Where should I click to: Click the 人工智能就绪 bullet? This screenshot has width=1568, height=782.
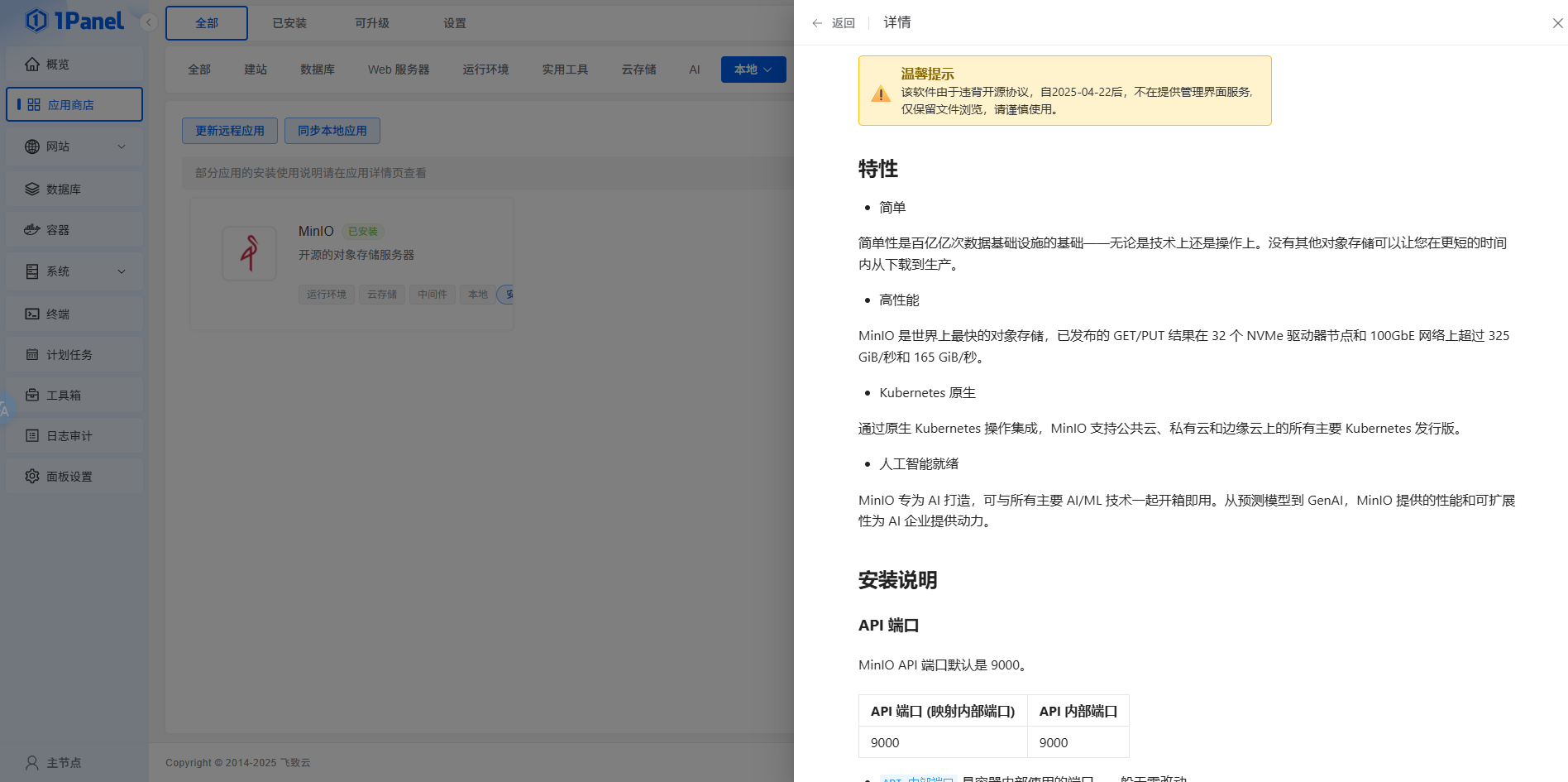[919, 464]
